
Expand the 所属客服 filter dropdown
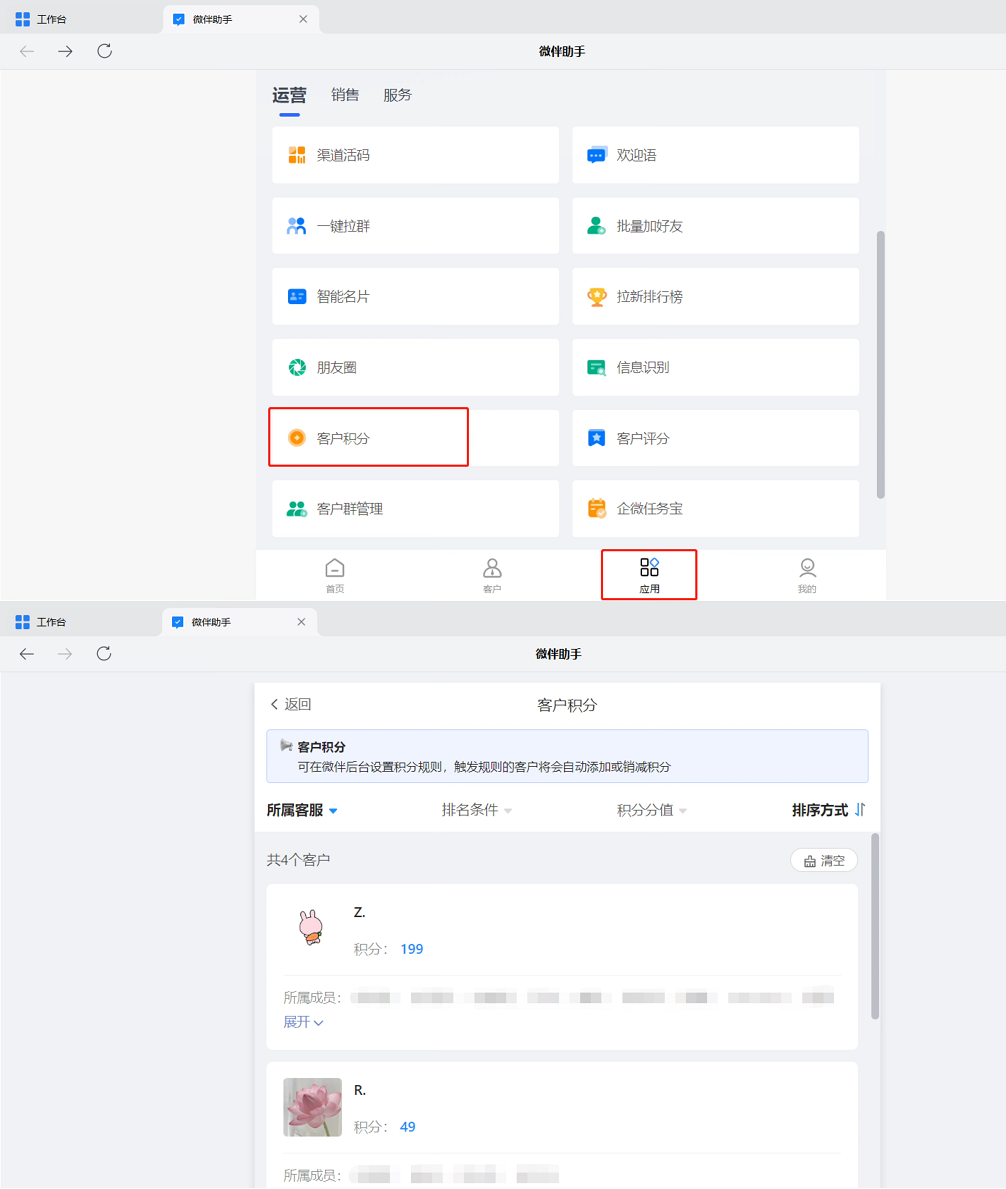pyautogui.click(x=302, y=810)
